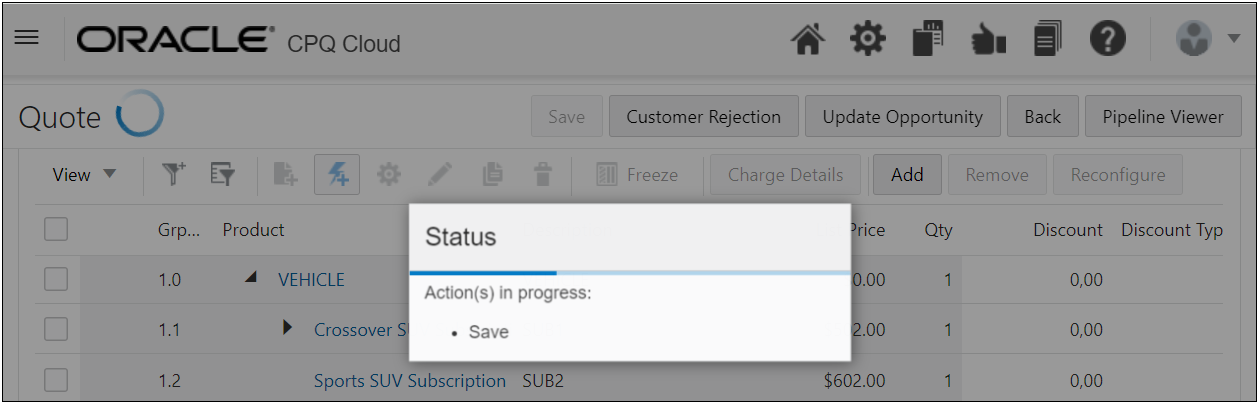Click the Customer Rejection button

[703, 117]
